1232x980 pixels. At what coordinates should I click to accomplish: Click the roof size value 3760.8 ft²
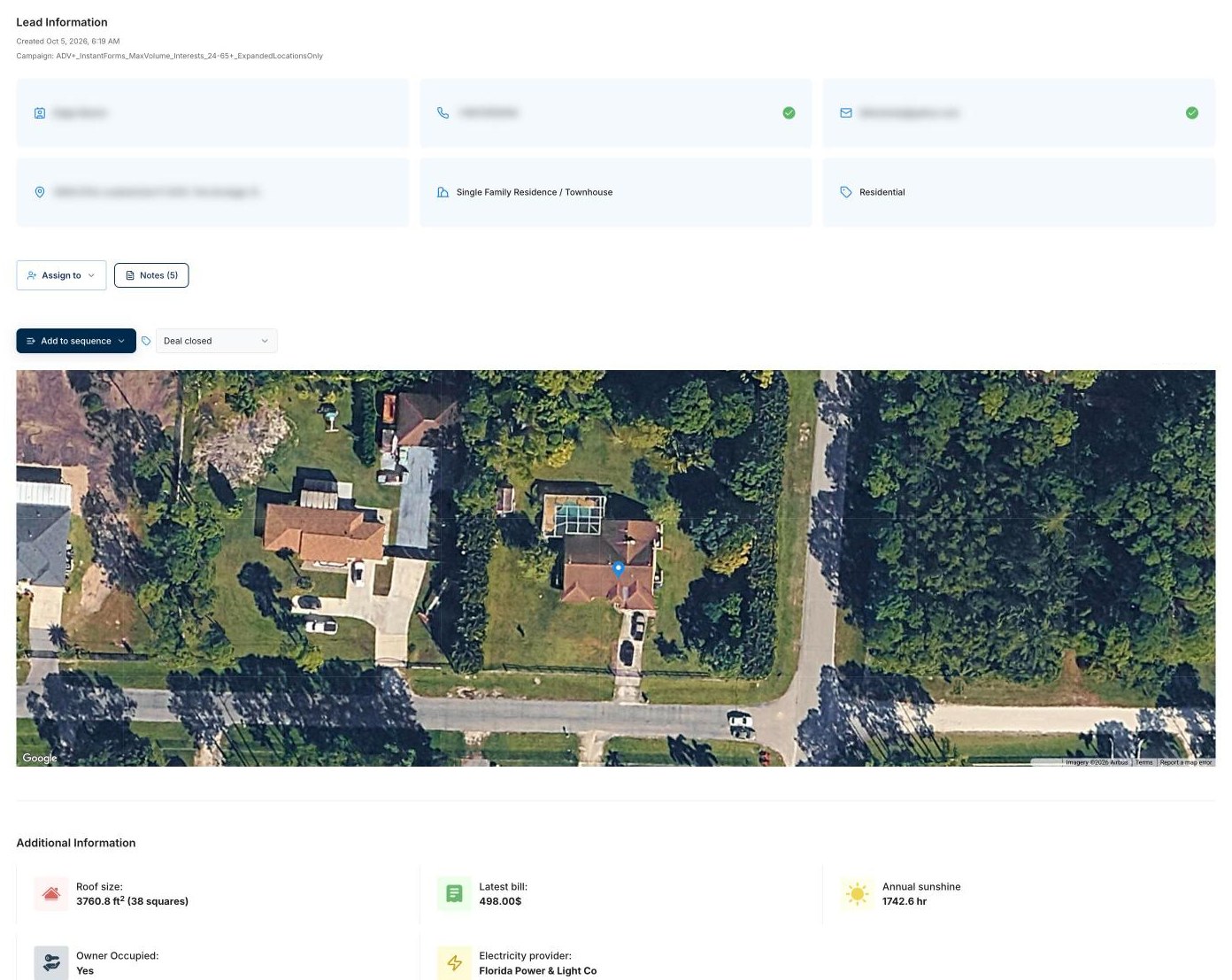(132, 901)
